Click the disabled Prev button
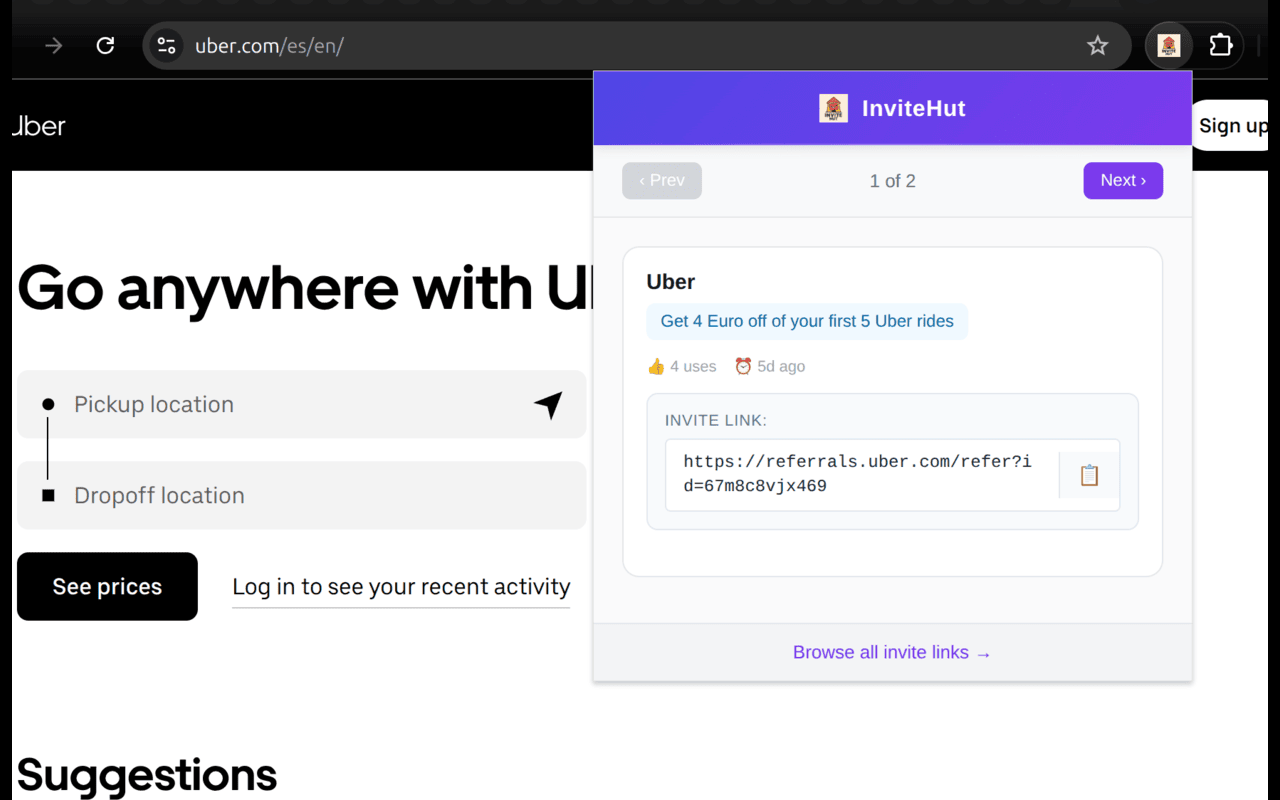 tap(662, 181)
